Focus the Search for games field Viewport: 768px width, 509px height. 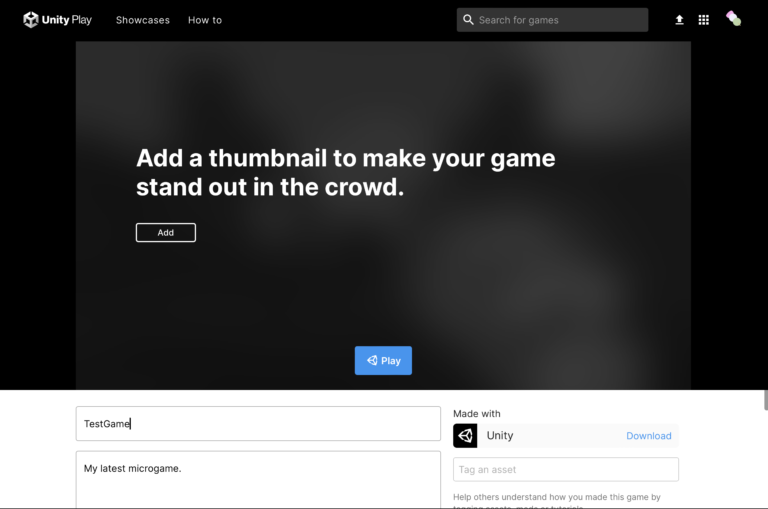point(560,20)
